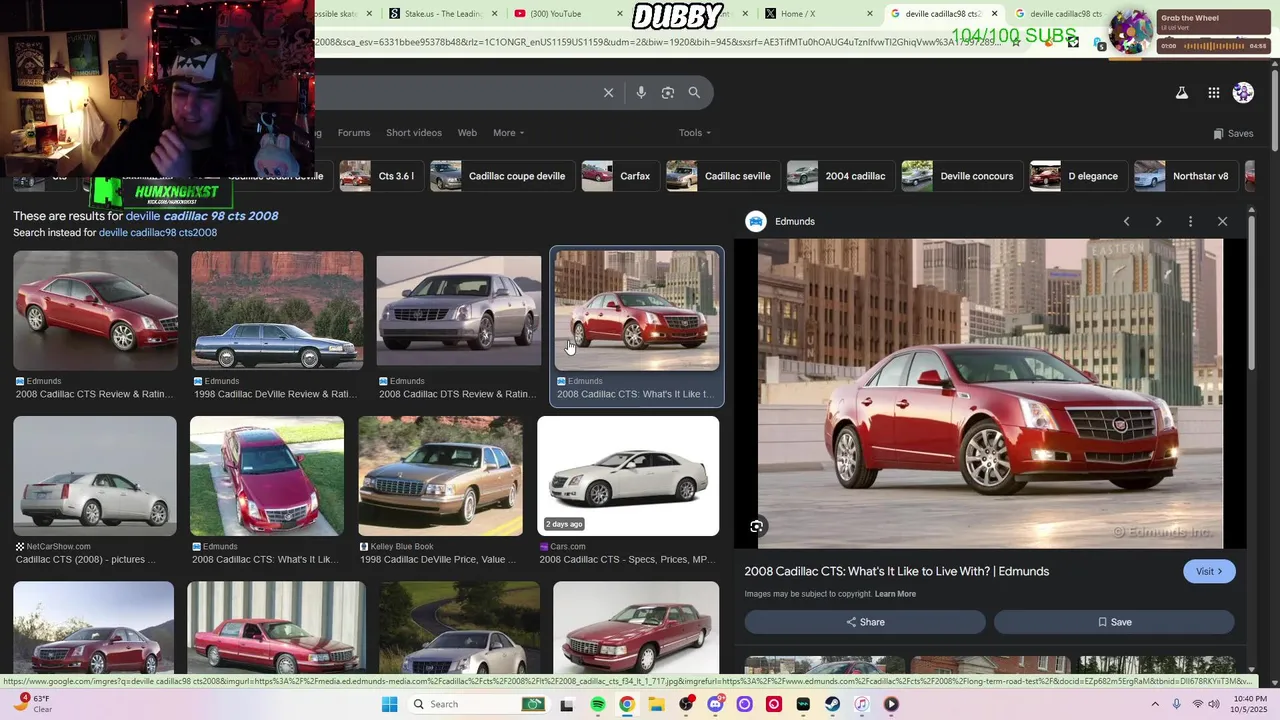Click corrected query deville cadillac 98 cts 2008

[202, 216]
